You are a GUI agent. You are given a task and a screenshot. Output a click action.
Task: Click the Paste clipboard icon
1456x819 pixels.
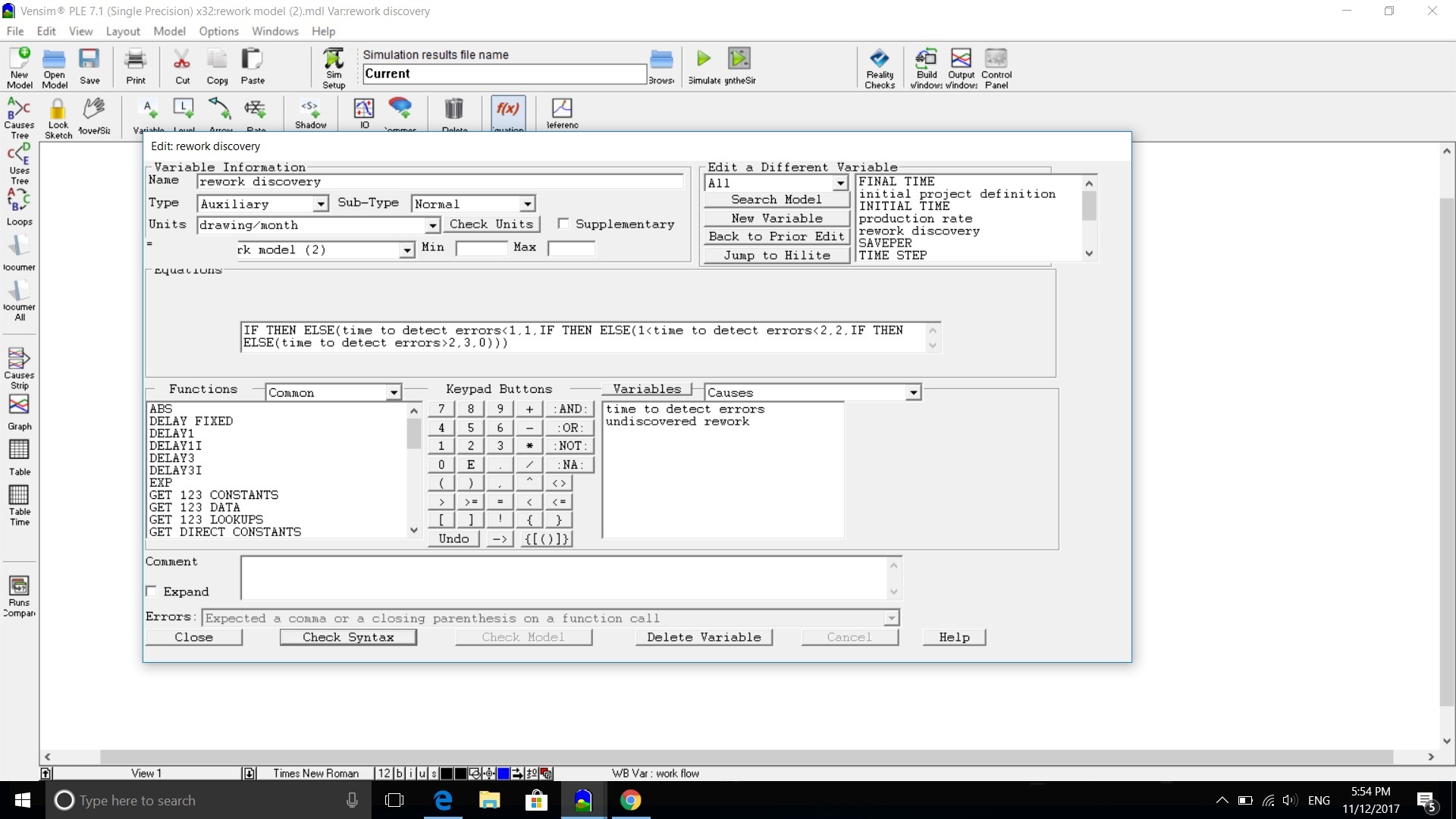(253, 67)
